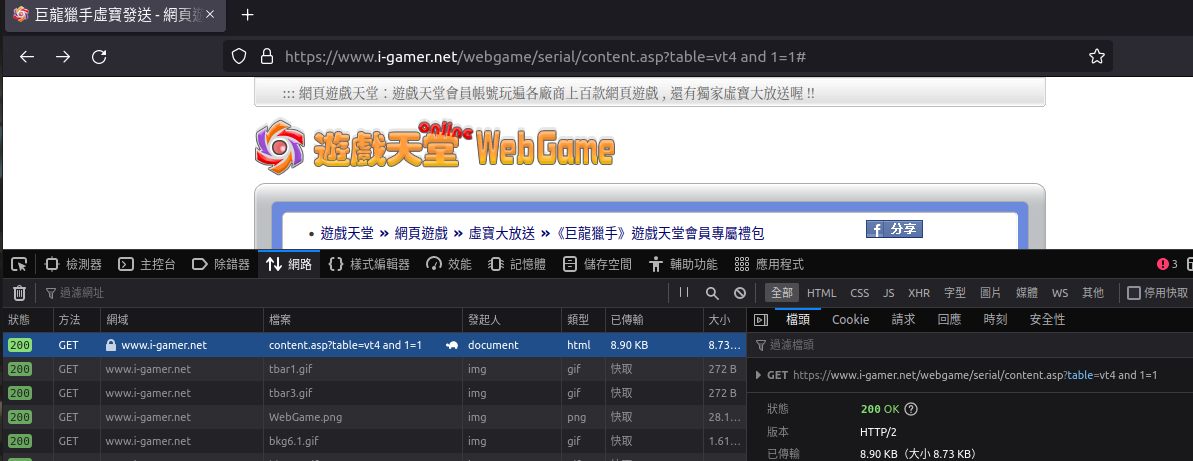Click the padlock site security icon
The height and width of the screenshot is (461, 1193).
point(266,56)
